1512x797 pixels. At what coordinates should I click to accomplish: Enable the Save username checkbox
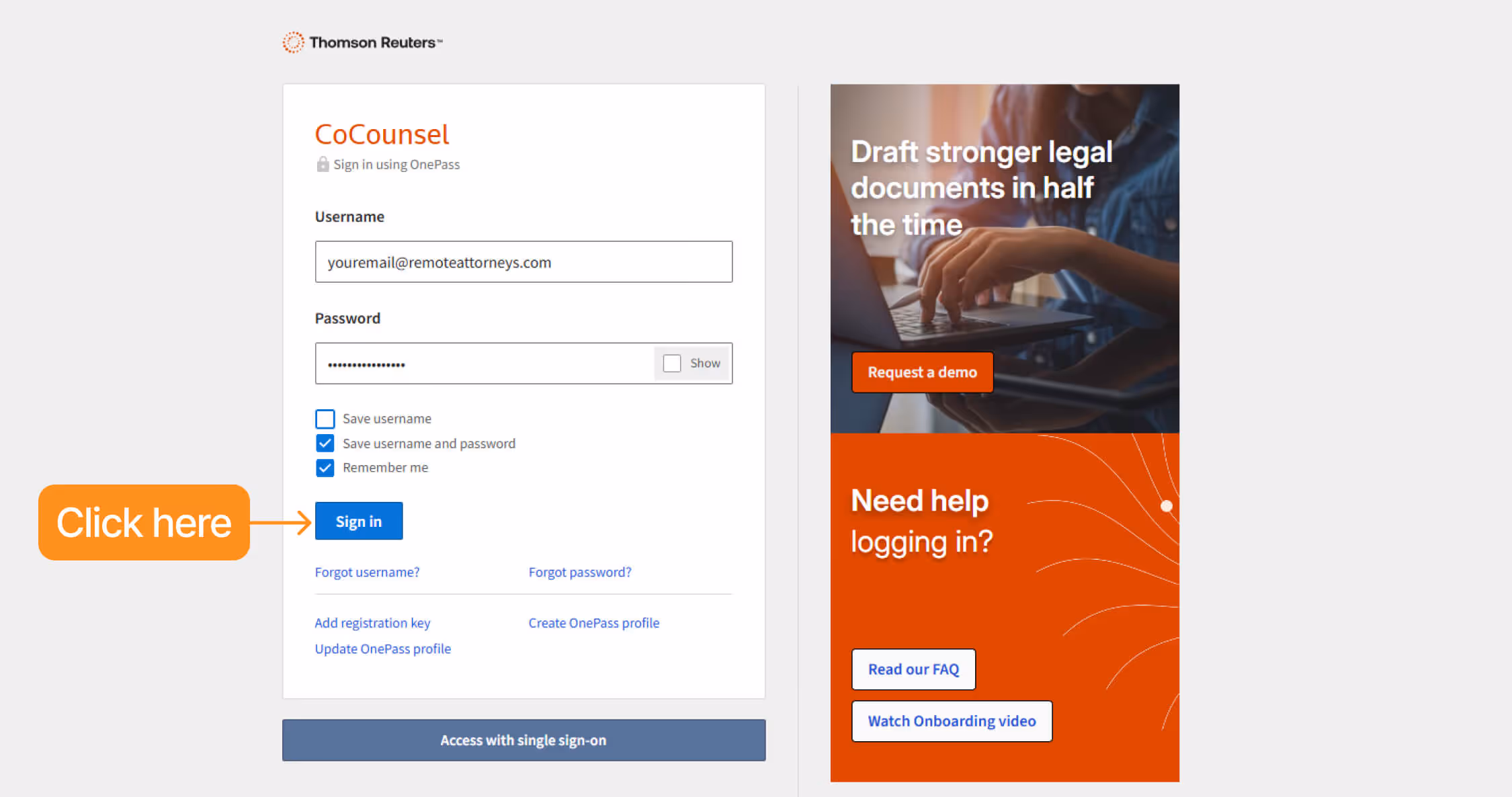[325, 418]
